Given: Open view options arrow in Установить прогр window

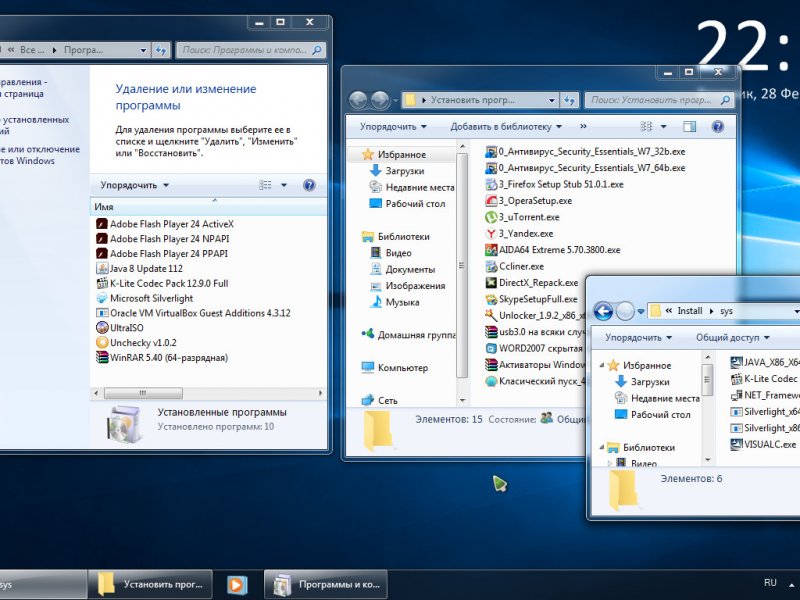Looking at the screenshot, I should (663, 127).
